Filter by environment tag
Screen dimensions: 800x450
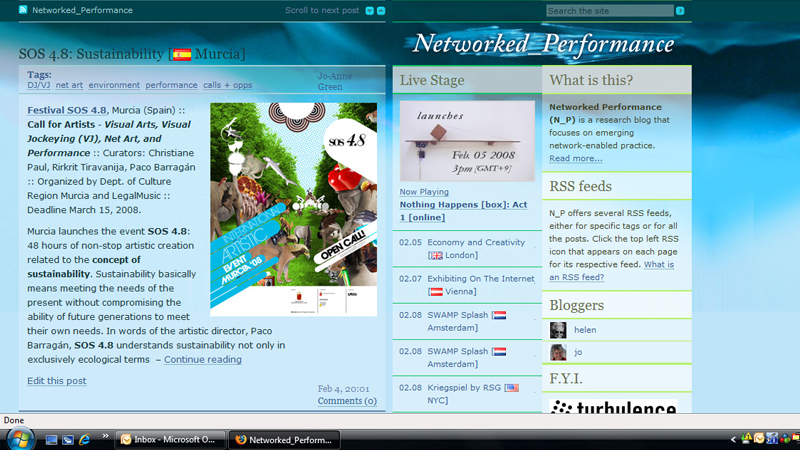tap(114, 85)
